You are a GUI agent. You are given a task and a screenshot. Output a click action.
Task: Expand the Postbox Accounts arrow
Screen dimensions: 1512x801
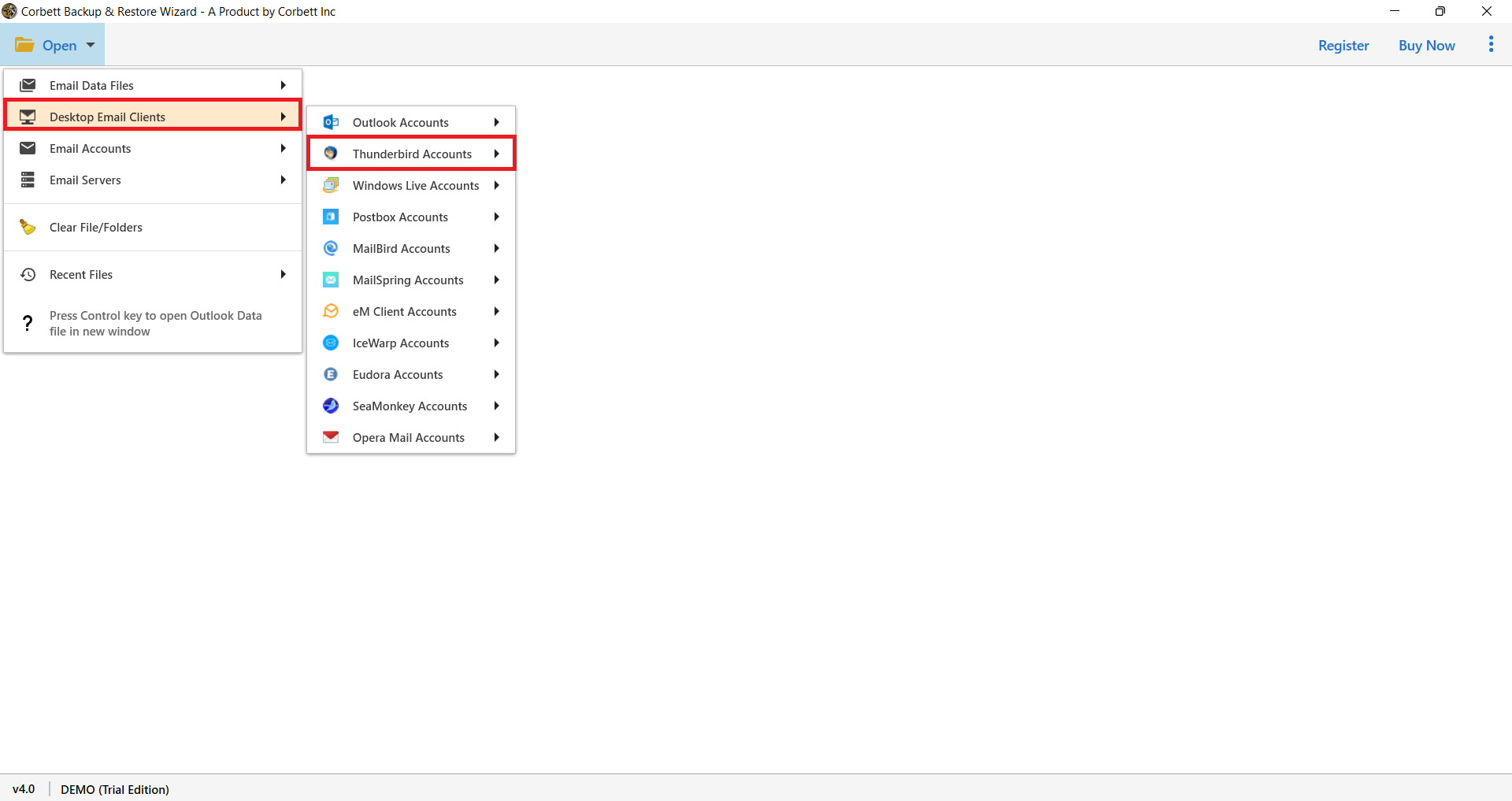click(496, 217)
